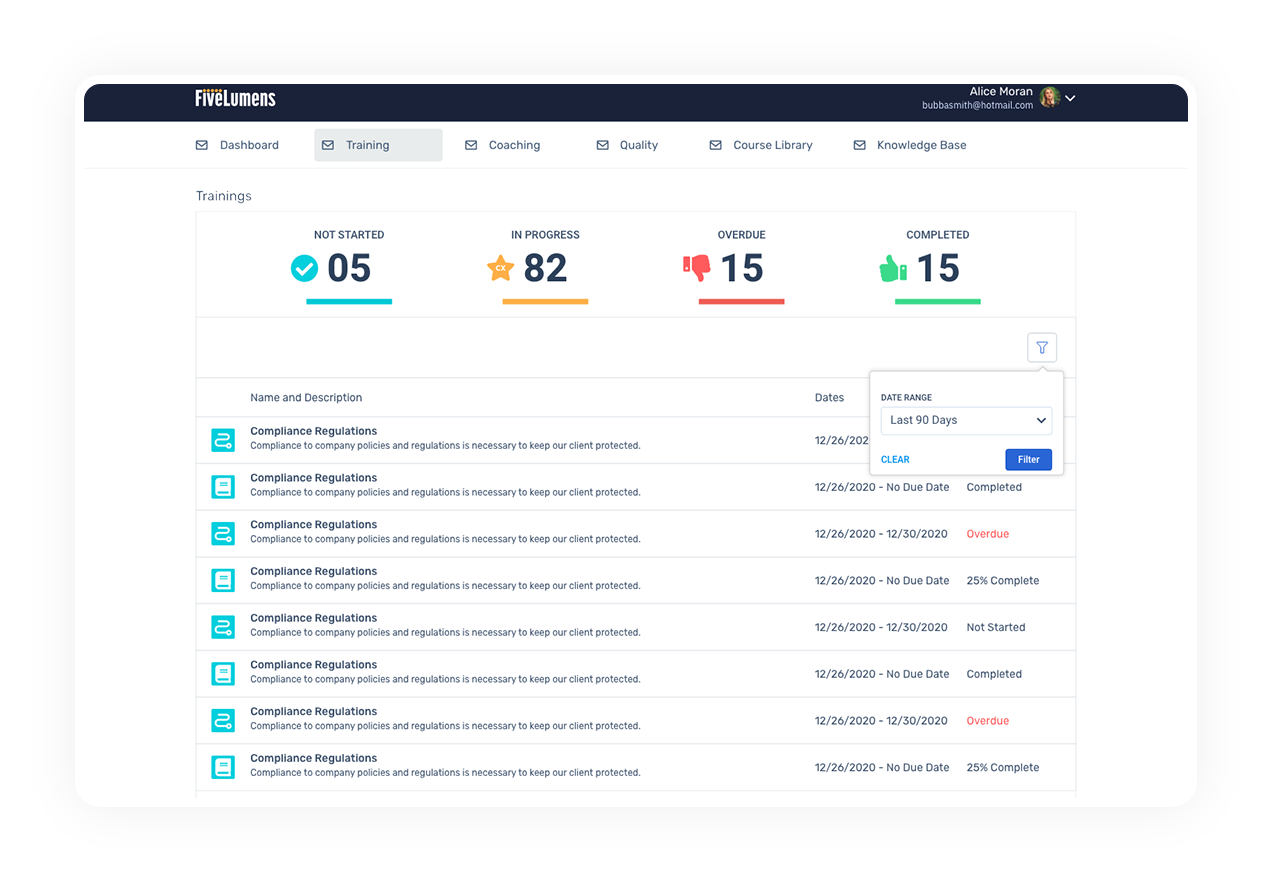
Task: Click the Completed count 15
Action: [x=938, y=268]
